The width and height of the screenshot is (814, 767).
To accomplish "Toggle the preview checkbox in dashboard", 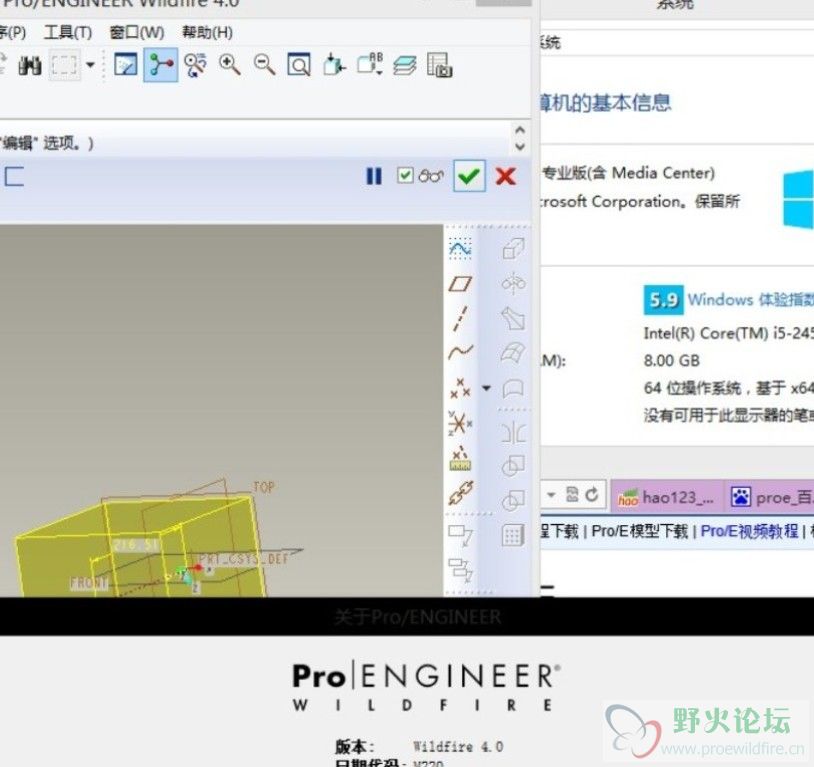I will [405, 175].
